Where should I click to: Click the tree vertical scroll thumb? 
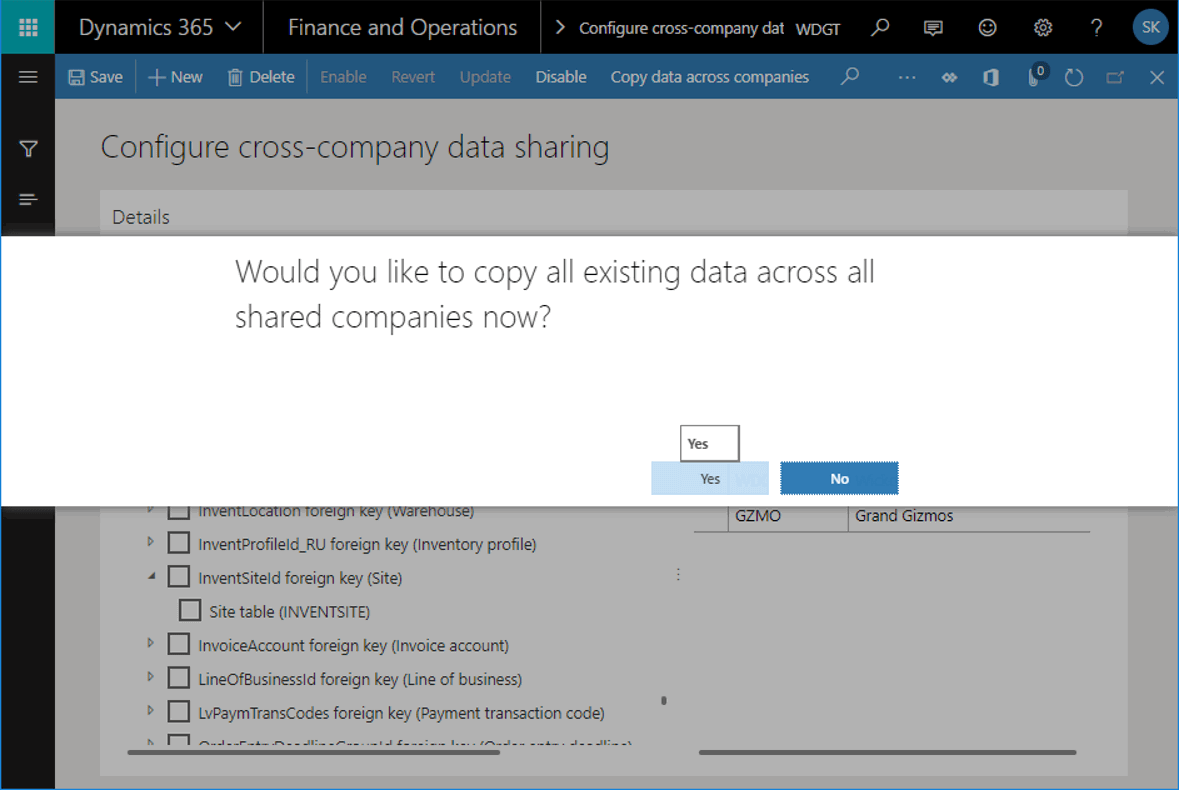664,701
